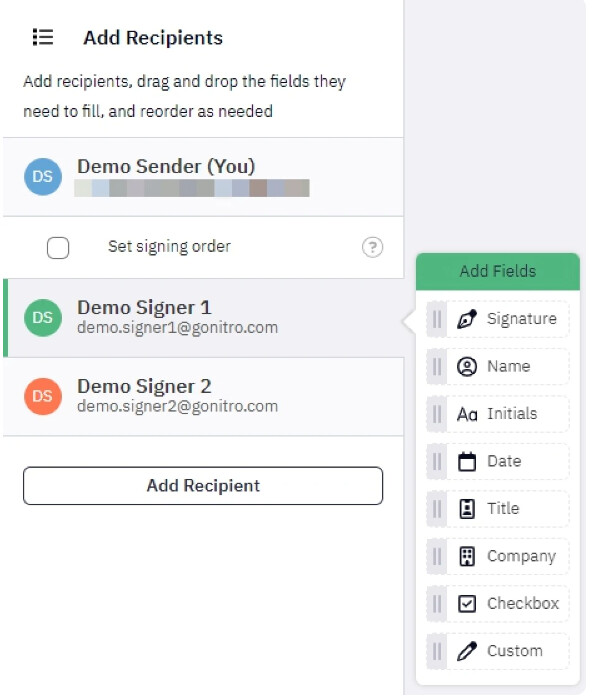Image resolution: width=593 pixels, height=697 pixels.
Task: Click the list icon beside Add Recipients
Action: [x=43, y=37]
